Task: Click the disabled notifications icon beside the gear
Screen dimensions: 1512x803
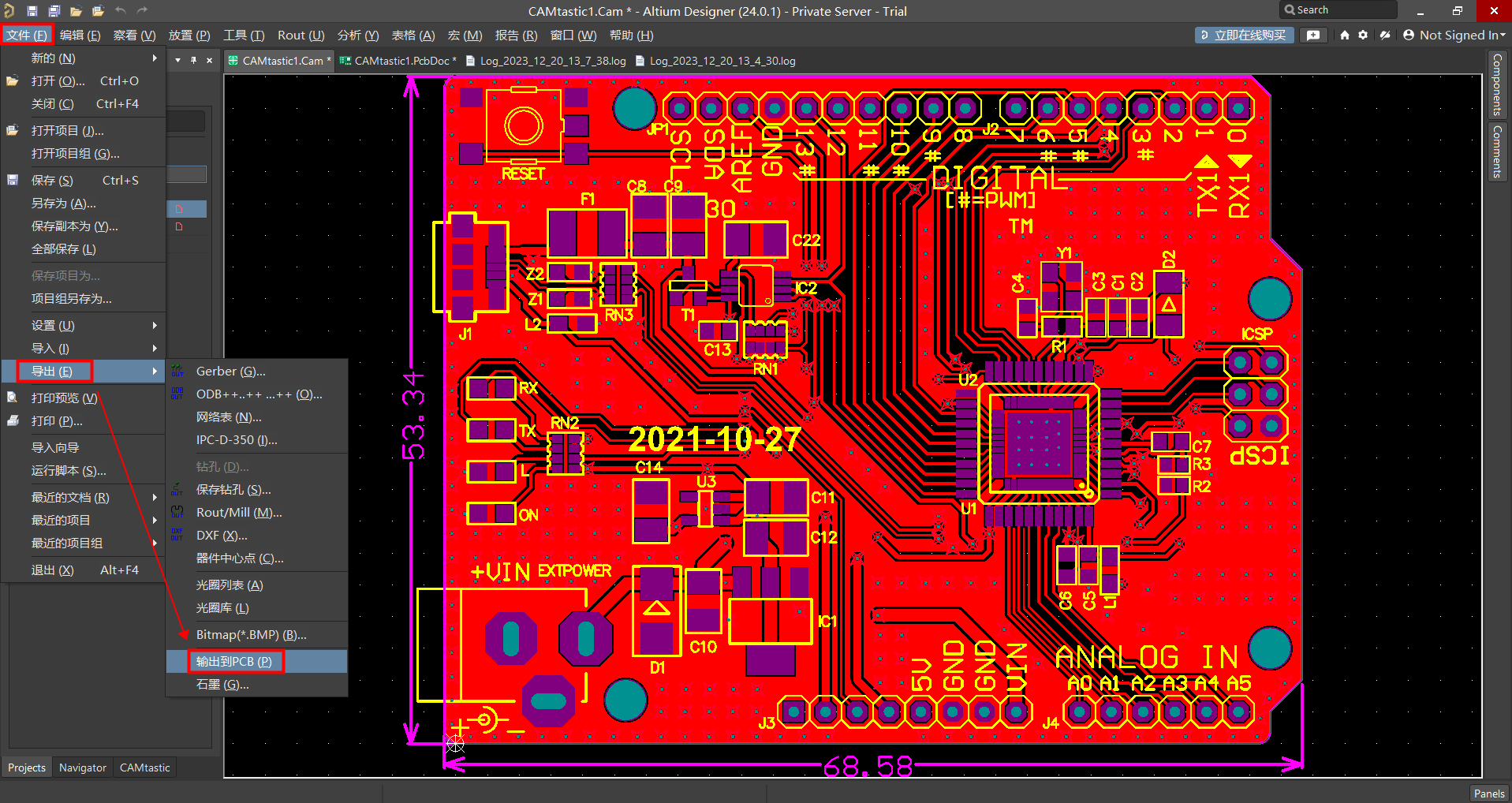Action: click(x=1385, y=35)
